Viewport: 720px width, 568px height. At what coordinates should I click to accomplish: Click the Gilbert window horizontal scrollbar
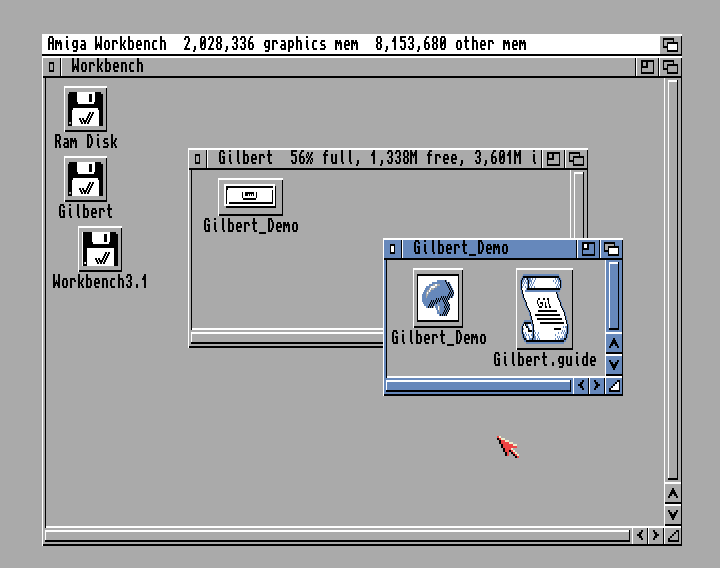pyautogui.click(x=287, y=337)
